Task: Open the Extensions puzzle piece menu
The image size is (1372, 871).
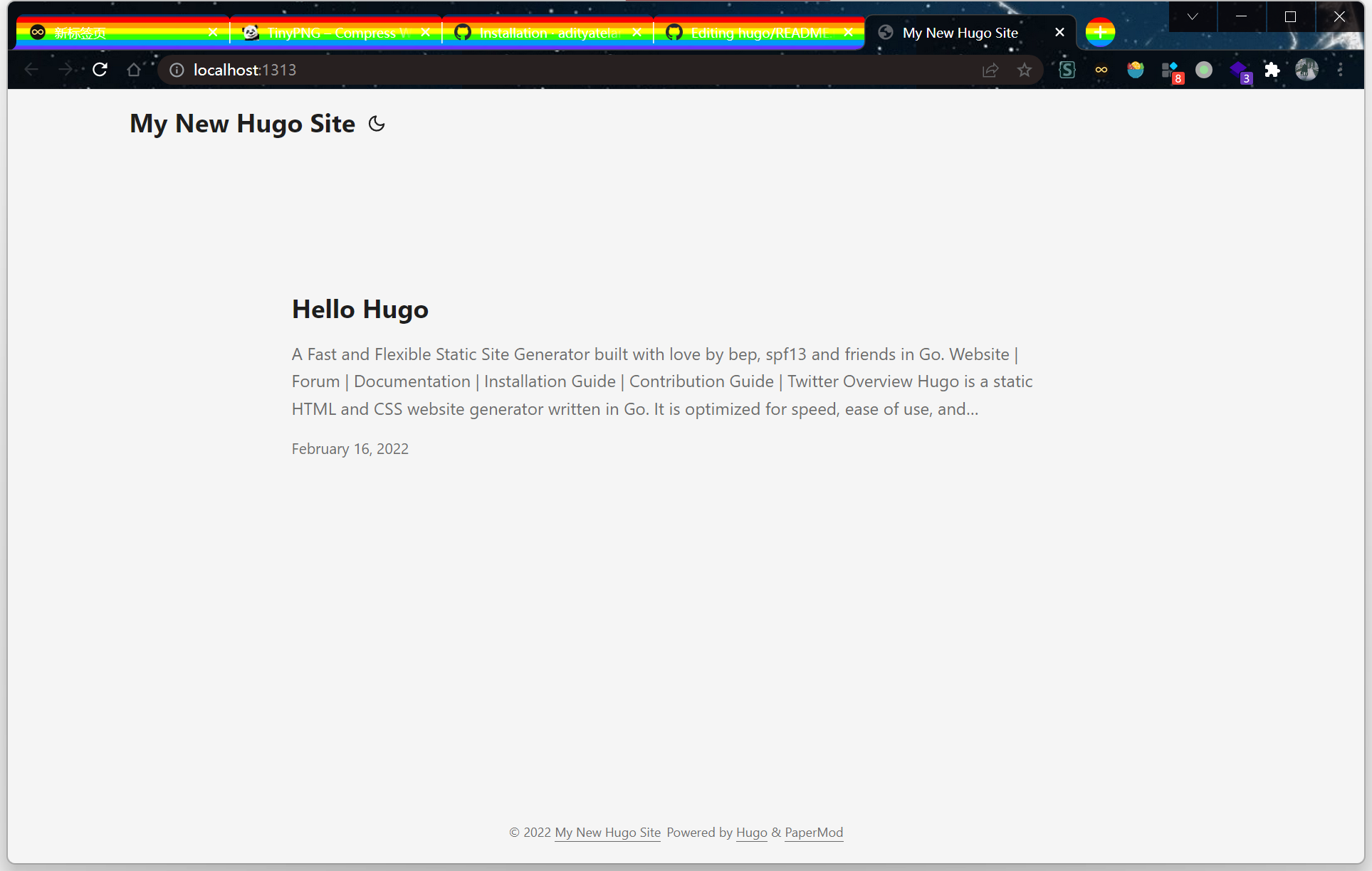Action: [x=1272, y=70]
